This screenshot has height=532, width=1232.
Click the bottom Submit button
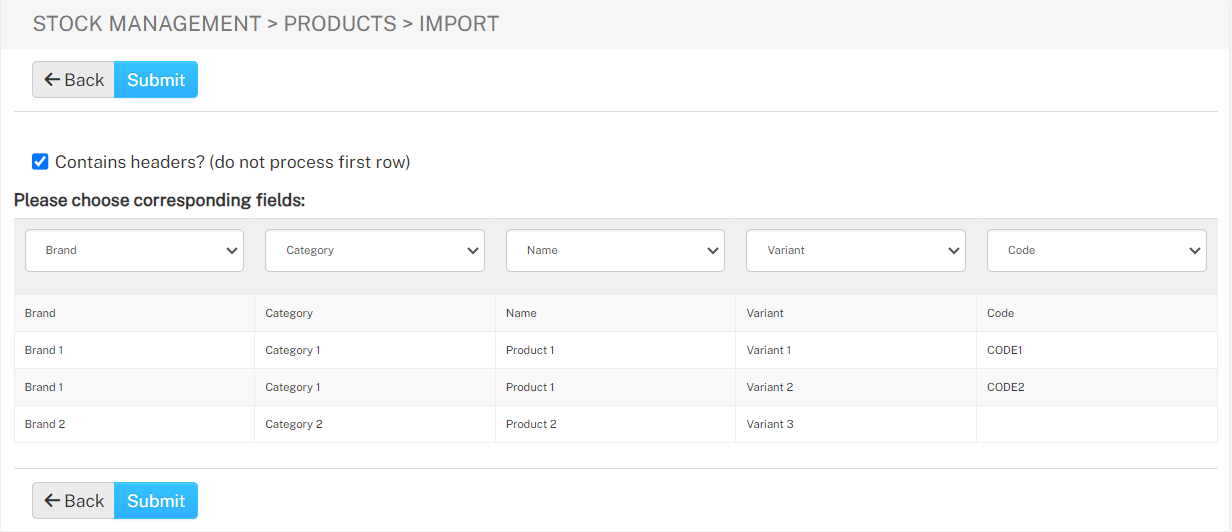coord(156,501)
